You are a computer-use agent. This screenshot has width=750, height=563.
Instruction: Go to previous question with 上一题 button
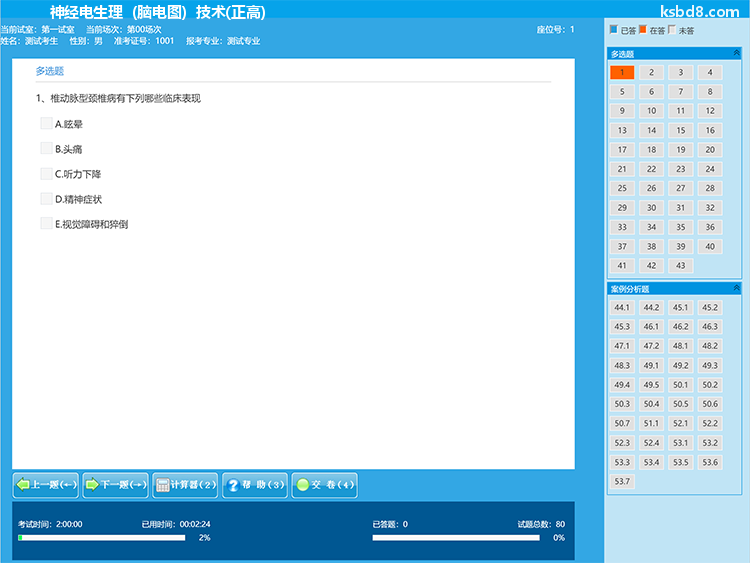[x=46, y=485]
